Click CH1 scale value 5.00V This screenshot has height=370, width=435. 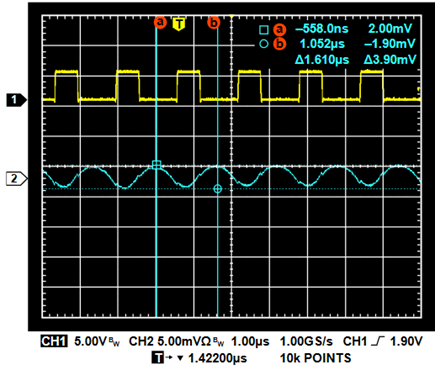(91, 341)
